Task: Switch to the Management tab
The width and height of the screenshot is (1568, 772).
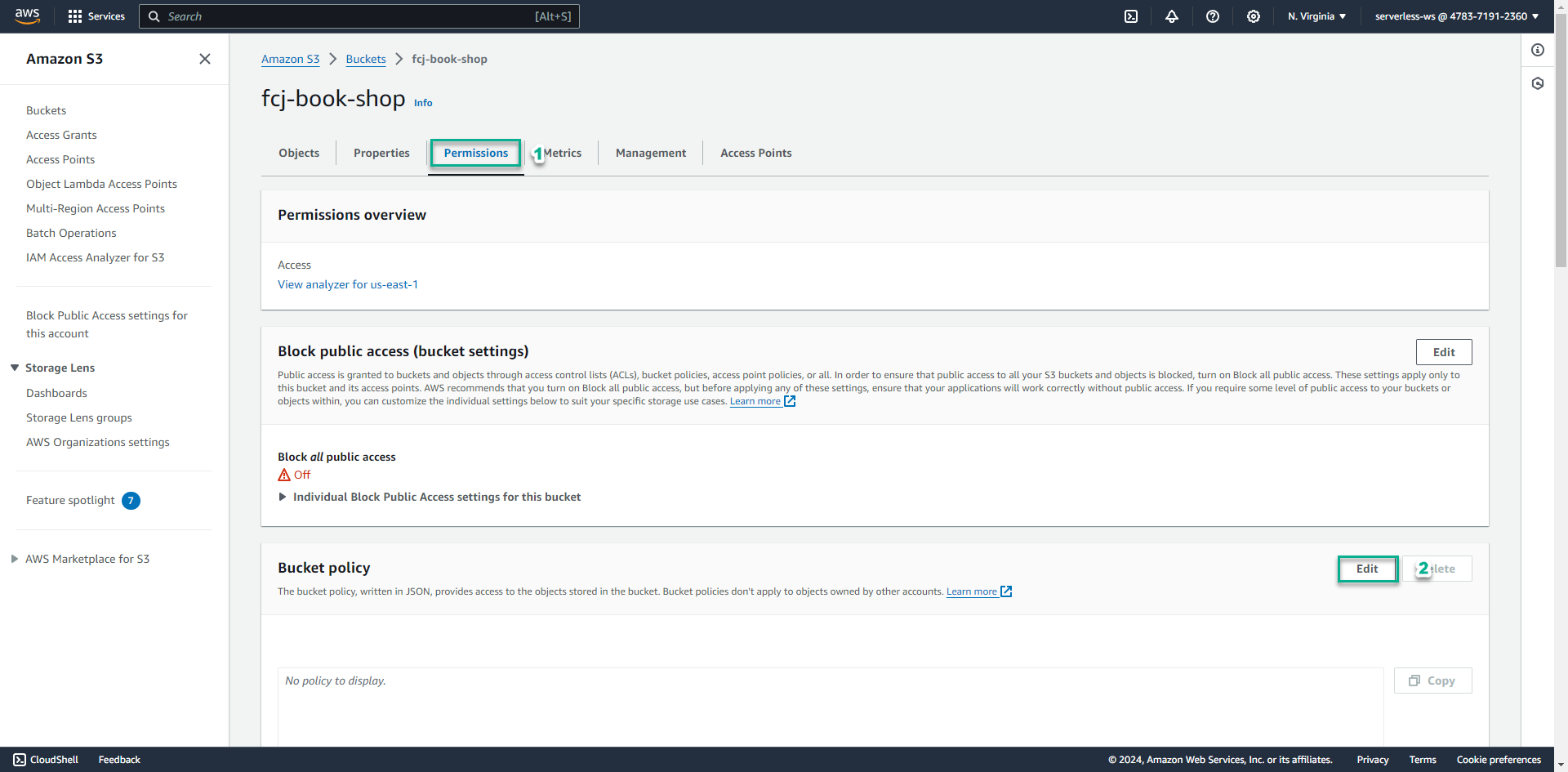Action: 651,153
